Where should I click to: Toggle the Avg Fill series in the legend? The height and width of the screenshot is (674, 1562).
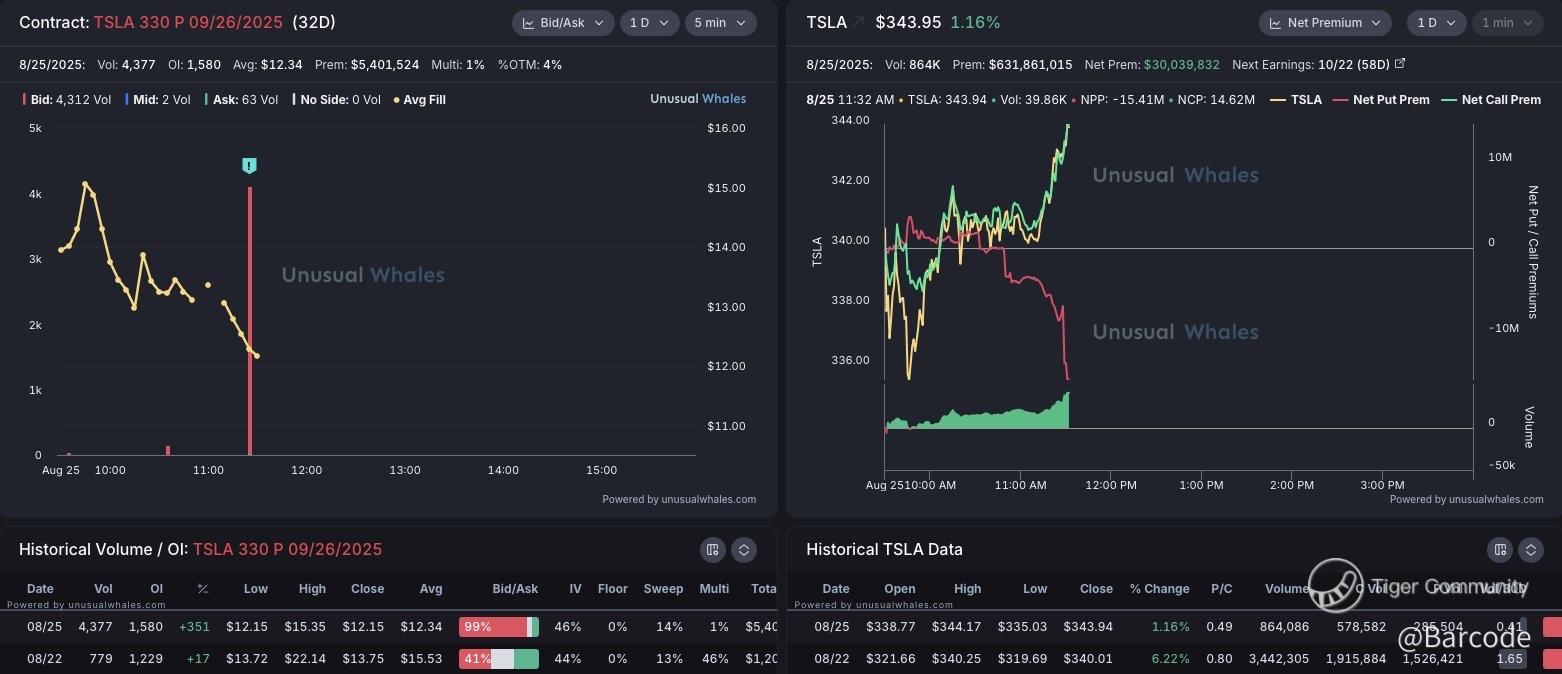[x=423, y=99]
